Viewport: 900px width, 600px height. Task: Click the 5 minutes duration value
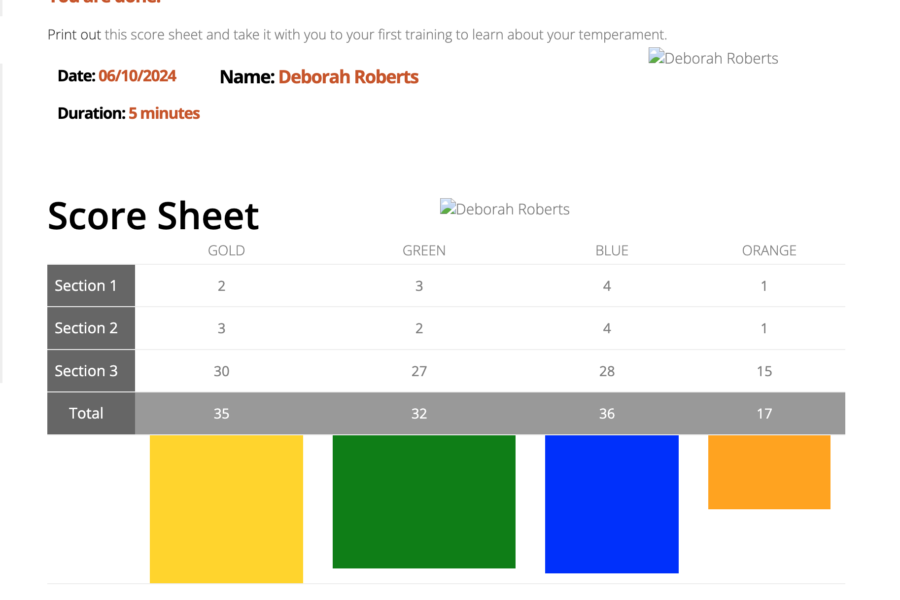coord(164,113)
